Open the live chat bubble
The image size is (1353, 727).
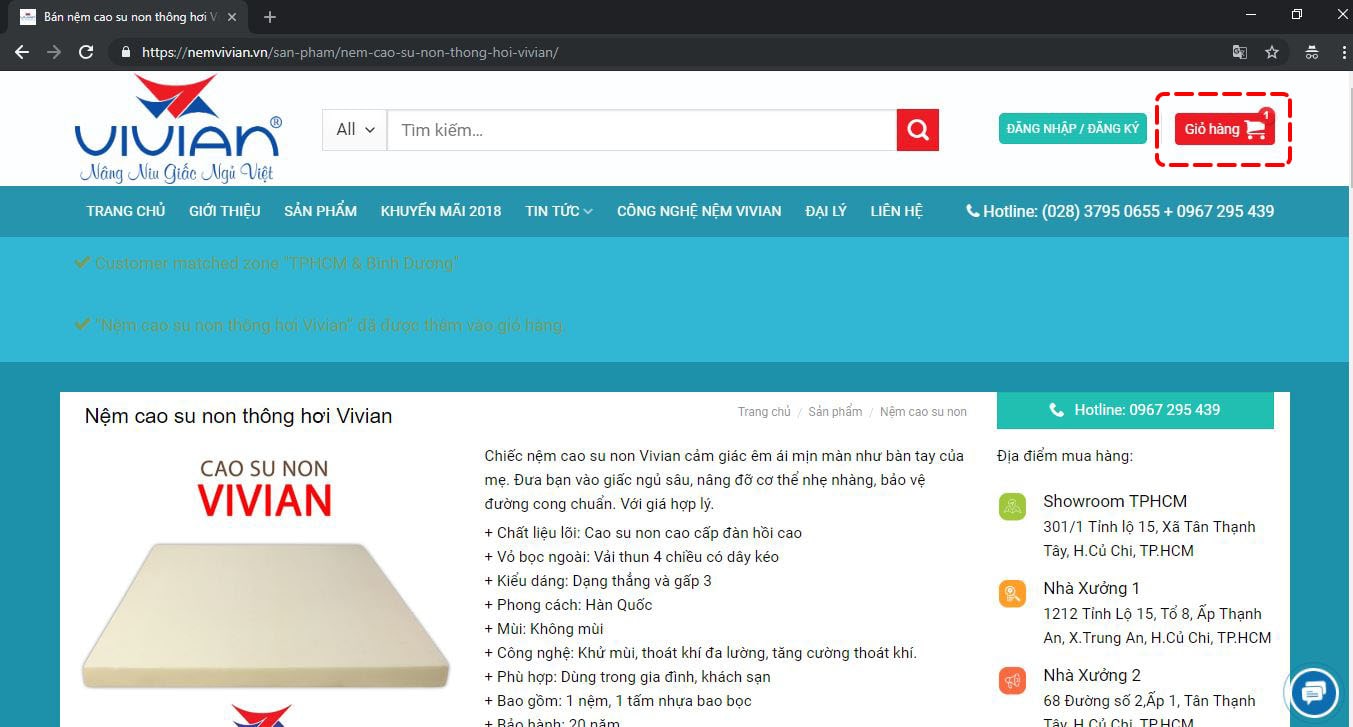pyautogui.click(x=1313, y=692)
